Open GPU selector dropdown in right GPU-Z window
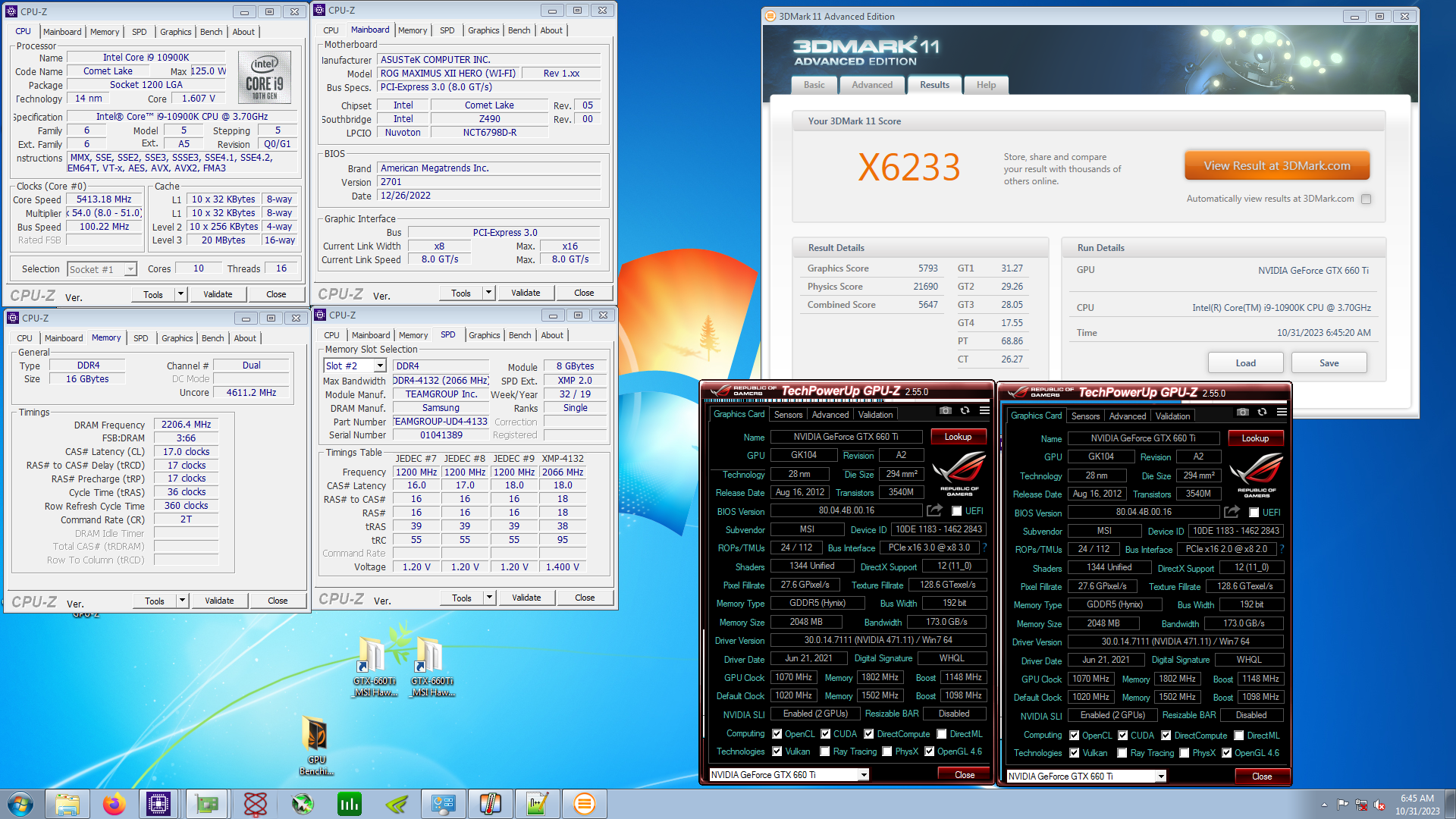The image size is (1456, 819). coord(1160,777)
